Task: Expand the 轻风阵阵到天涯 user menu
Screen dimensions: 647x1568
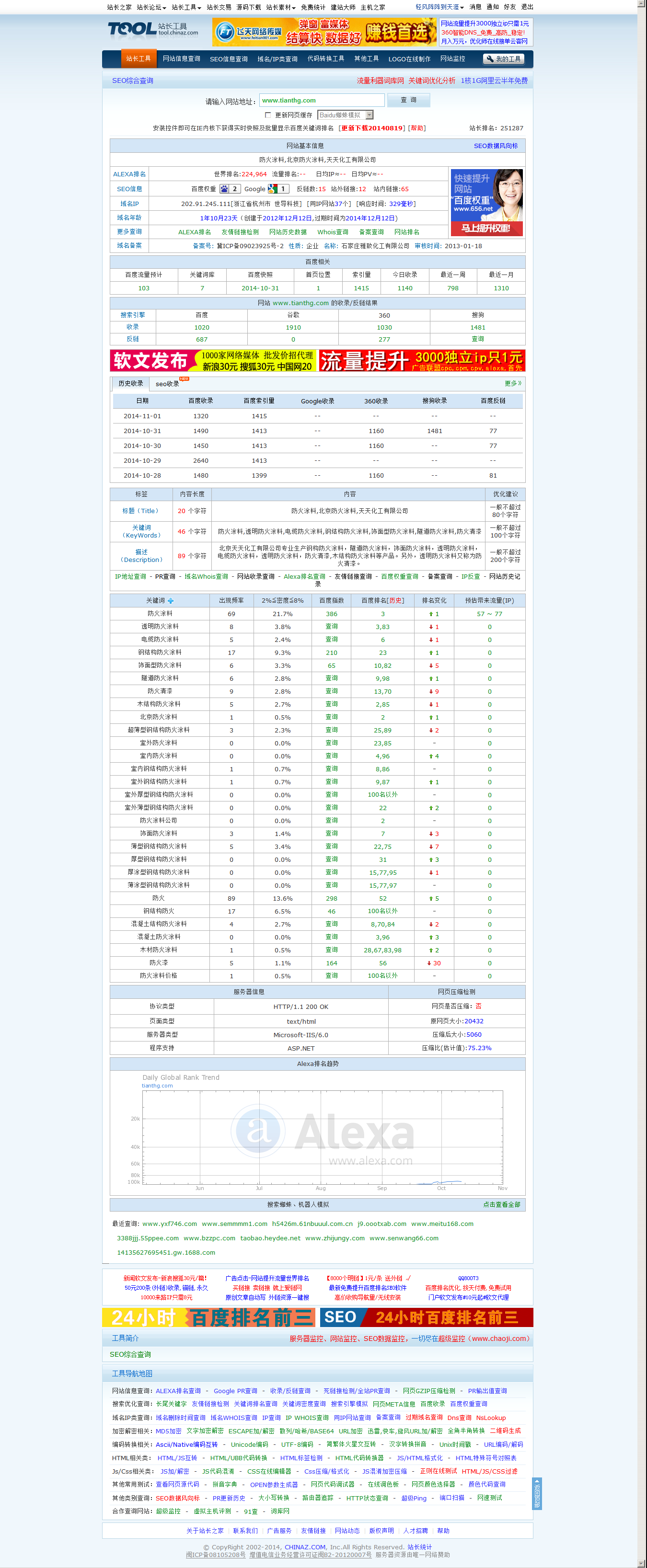Action: pyautogui.click(x=439, y=7)
